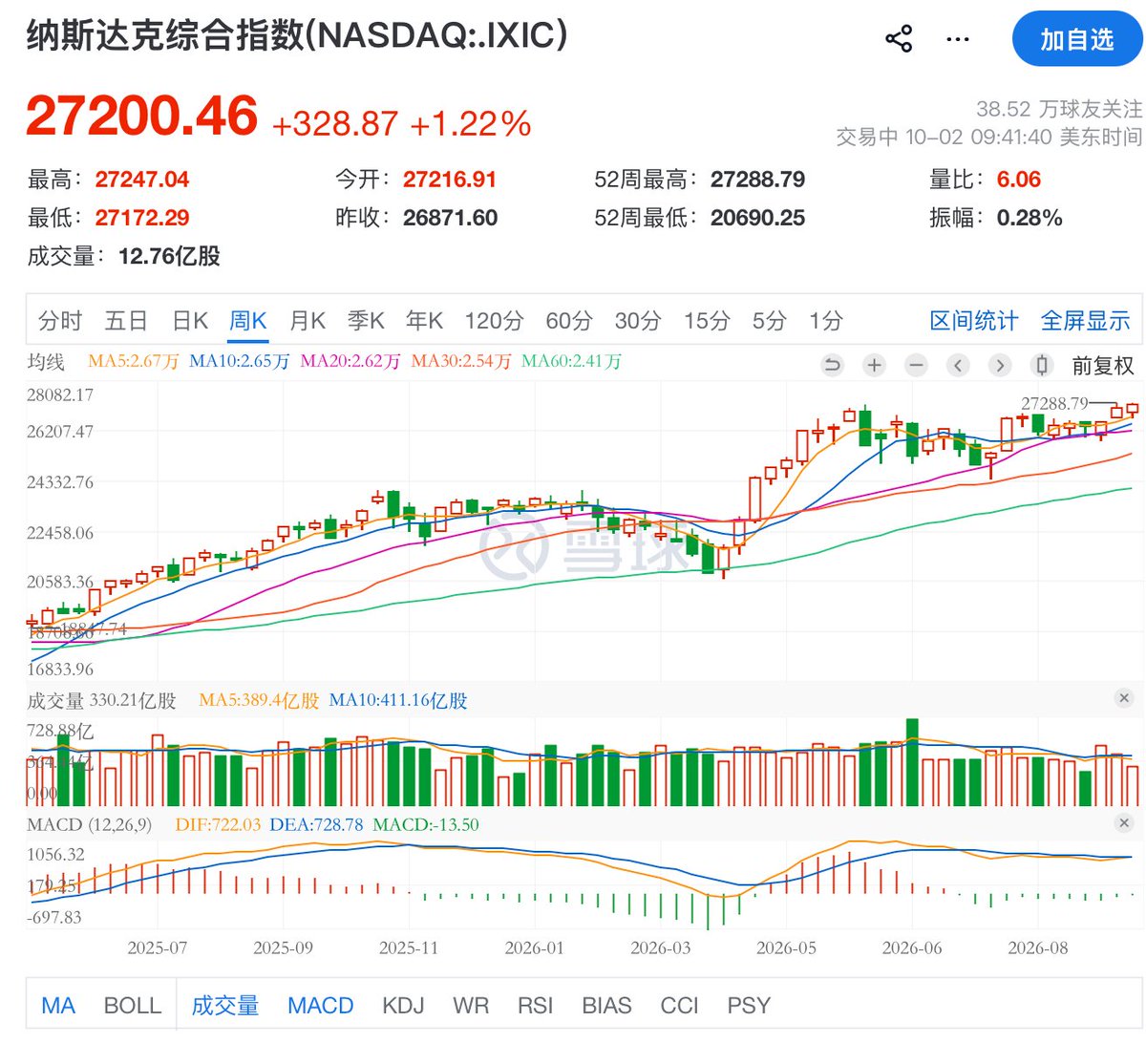This screenshot has height=1064, width=1146.
Task: Click the 2026-05 date axis label
Action: 786,948
